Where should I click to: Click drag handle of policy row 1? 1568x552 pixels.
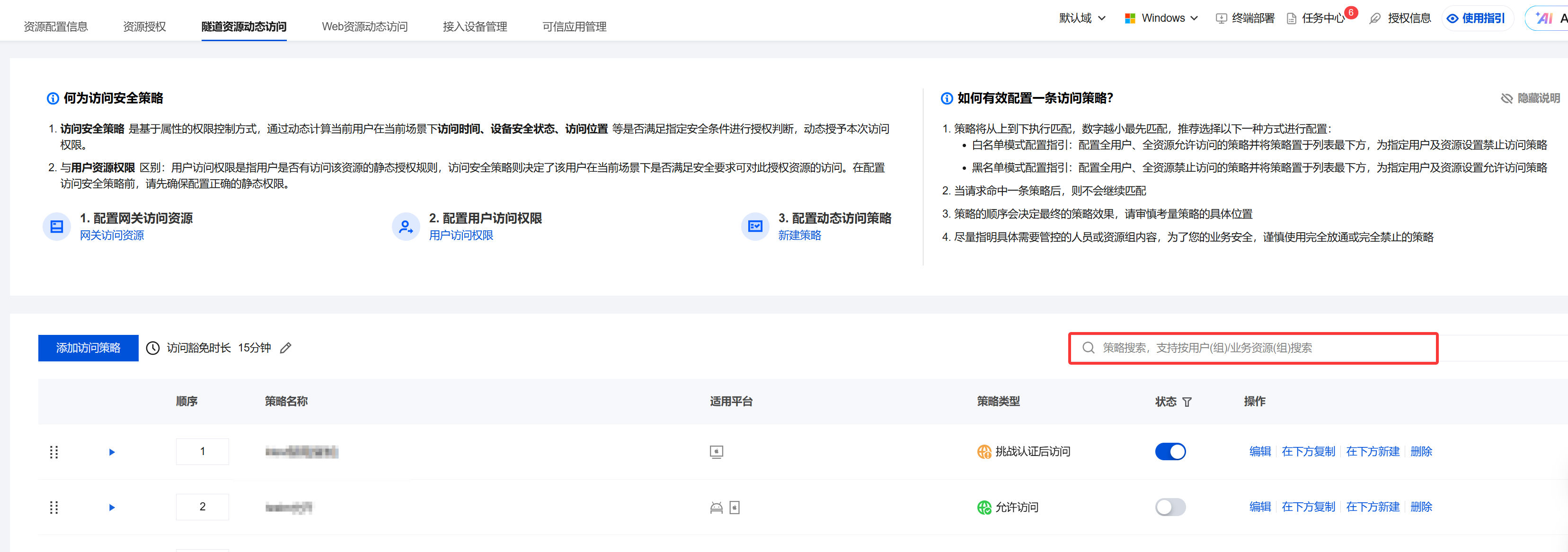pyautogui.click(x=53, y=452)
